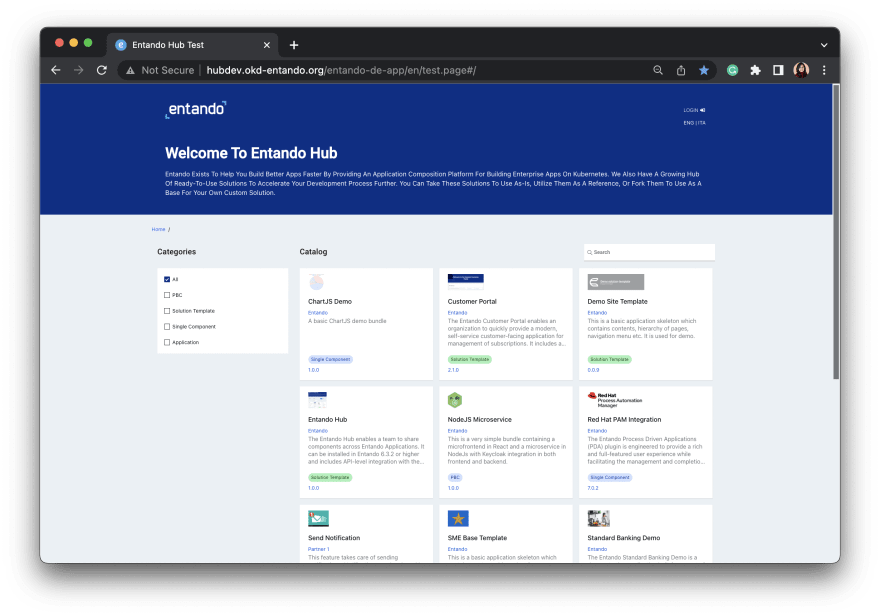Click version 2.1.0 on Customer Portal

point(453,370)
